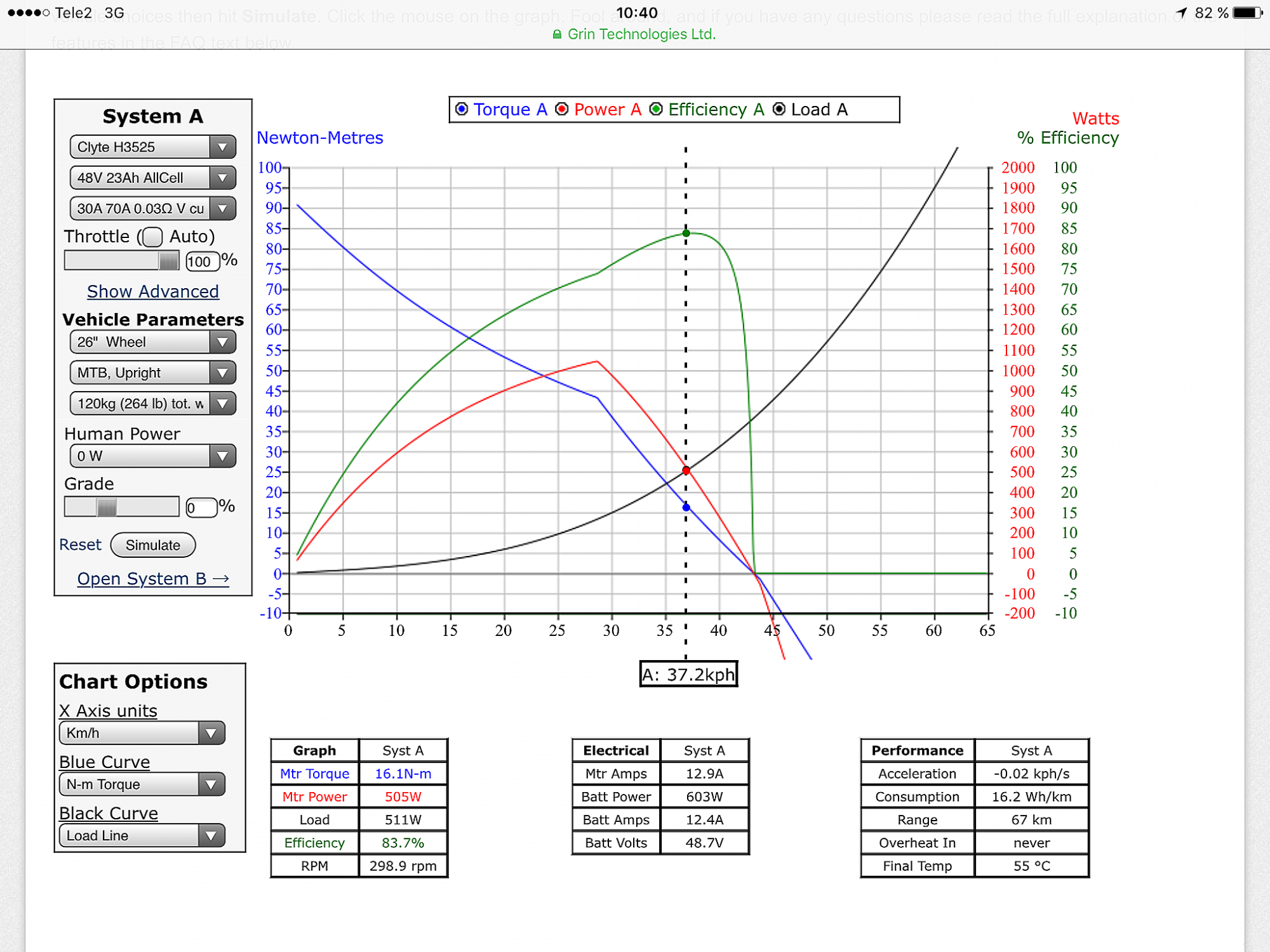This screenshot has height=952, width=1270.
Task: Click the Grade percent input field
Action: click(201, 508)
